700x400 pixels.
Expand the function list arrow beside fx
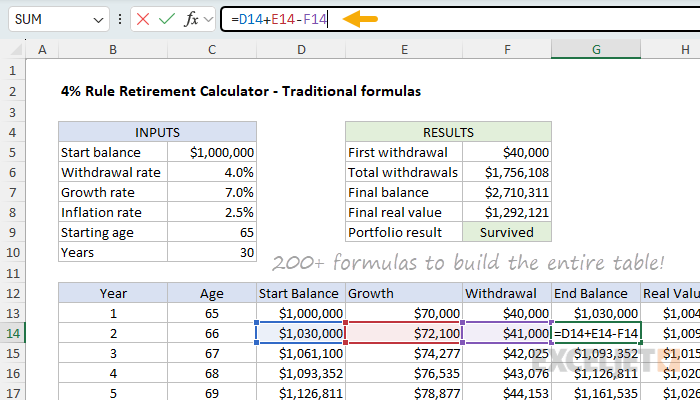point(208,19)
